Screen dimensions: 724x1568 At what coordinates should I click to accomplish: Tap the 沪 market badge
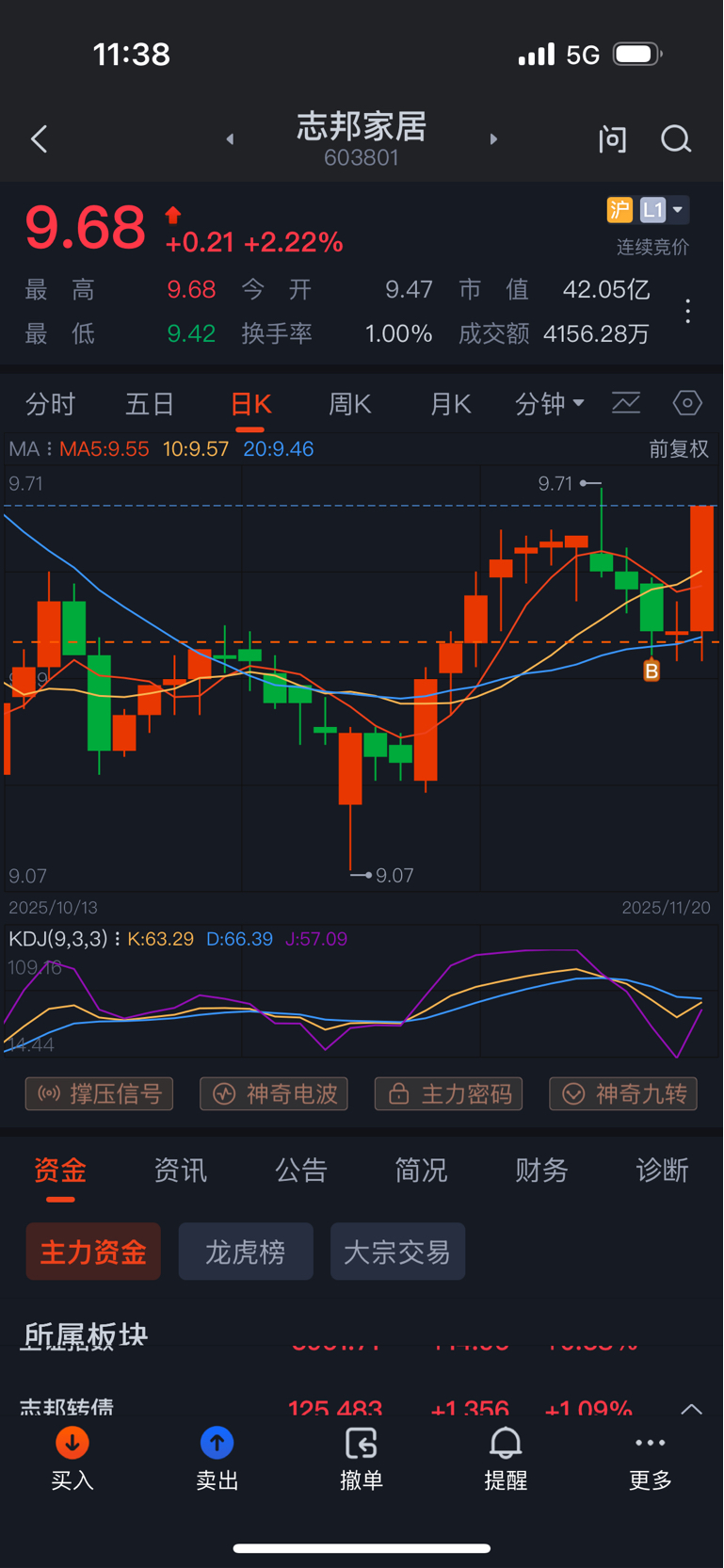[619, 209]
